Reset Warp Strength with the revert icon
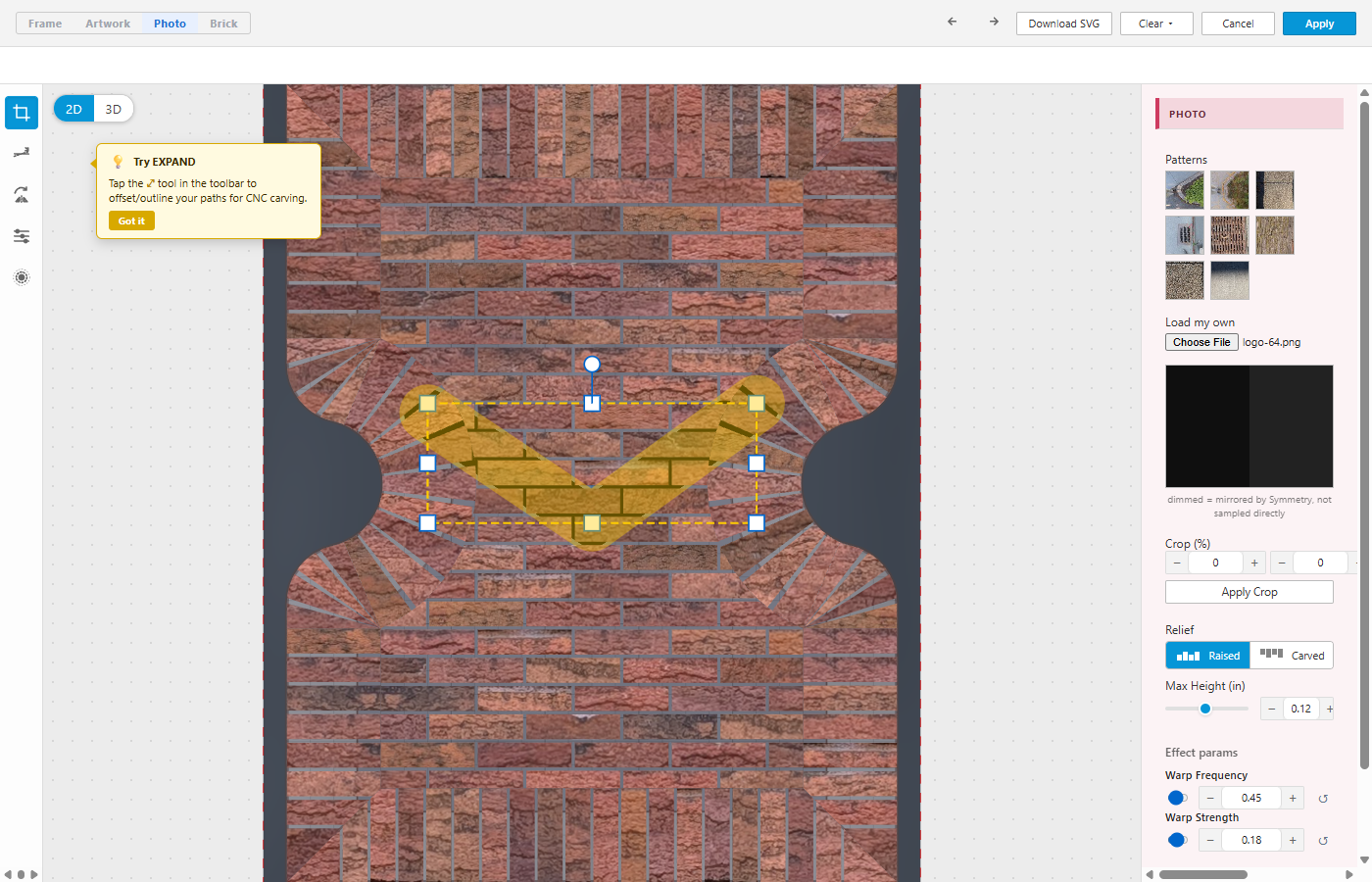The width and height of the screenshot is (1372, 882). (1323, 841)
